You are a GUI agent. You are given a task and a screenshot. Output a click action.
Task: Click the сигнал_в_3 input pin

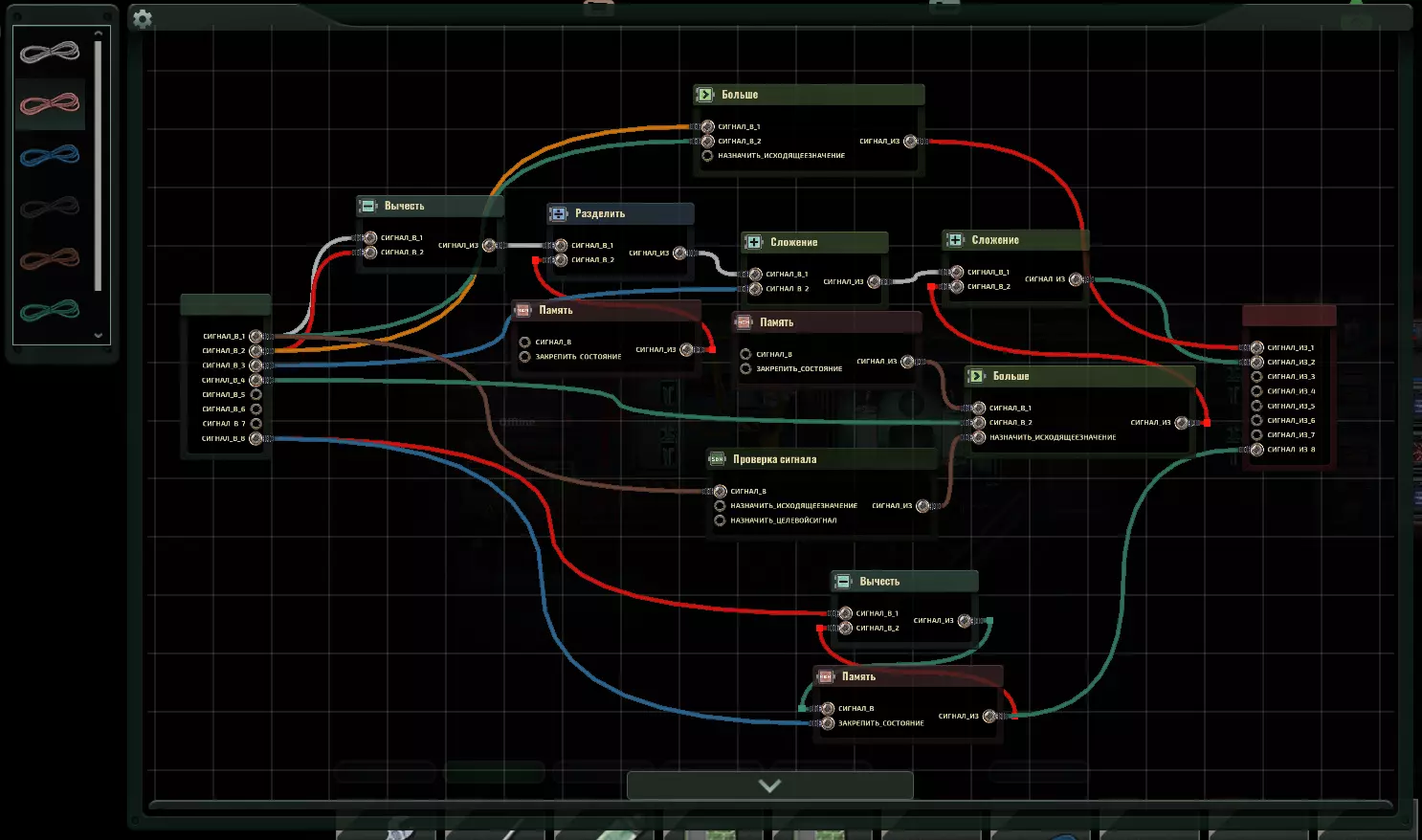[256, 365]
